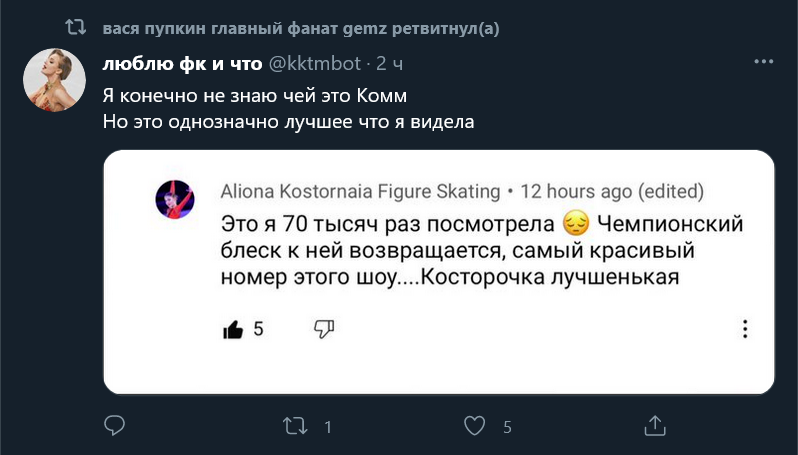798x455 pixels.
Task: Open the @kktmbot handle link
Action: click(313, 64)
